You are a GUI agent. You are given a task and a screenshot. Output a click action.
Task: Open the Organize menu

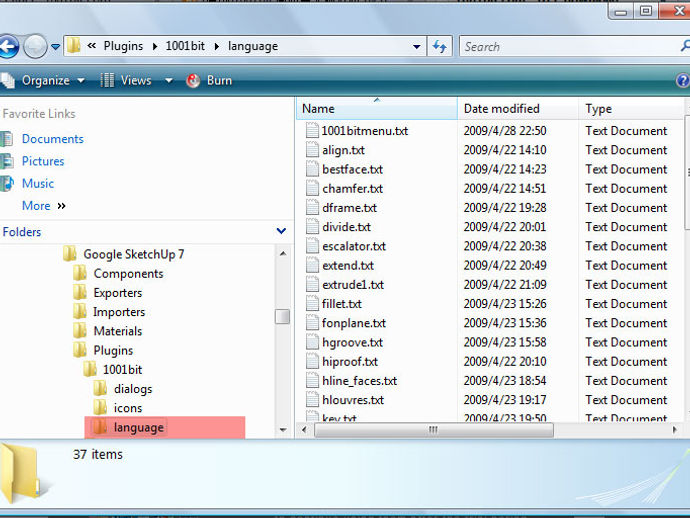point(44,81)
